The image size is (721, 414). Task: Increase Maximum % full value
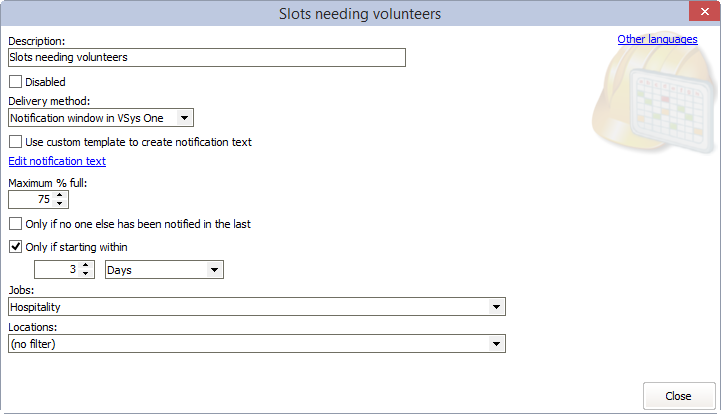click(61, 195)
